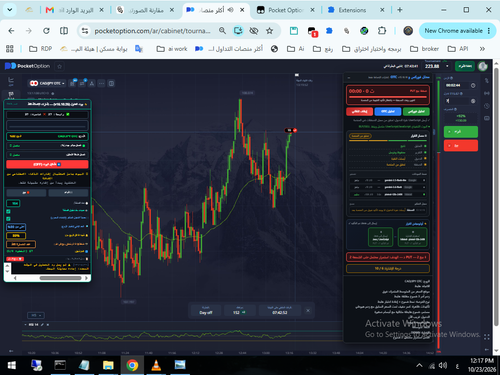Select the sell tab with red dot in bot panel
Viewport: 500px width, 375px height.
coord(26,193)
